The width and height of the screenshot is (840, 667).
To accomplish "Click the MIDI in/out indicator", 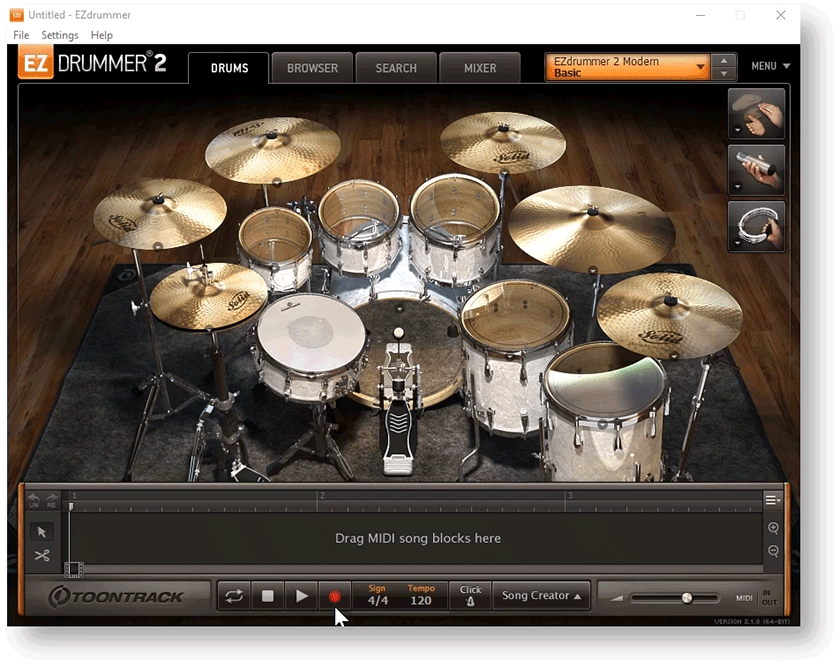I will 757,597.
